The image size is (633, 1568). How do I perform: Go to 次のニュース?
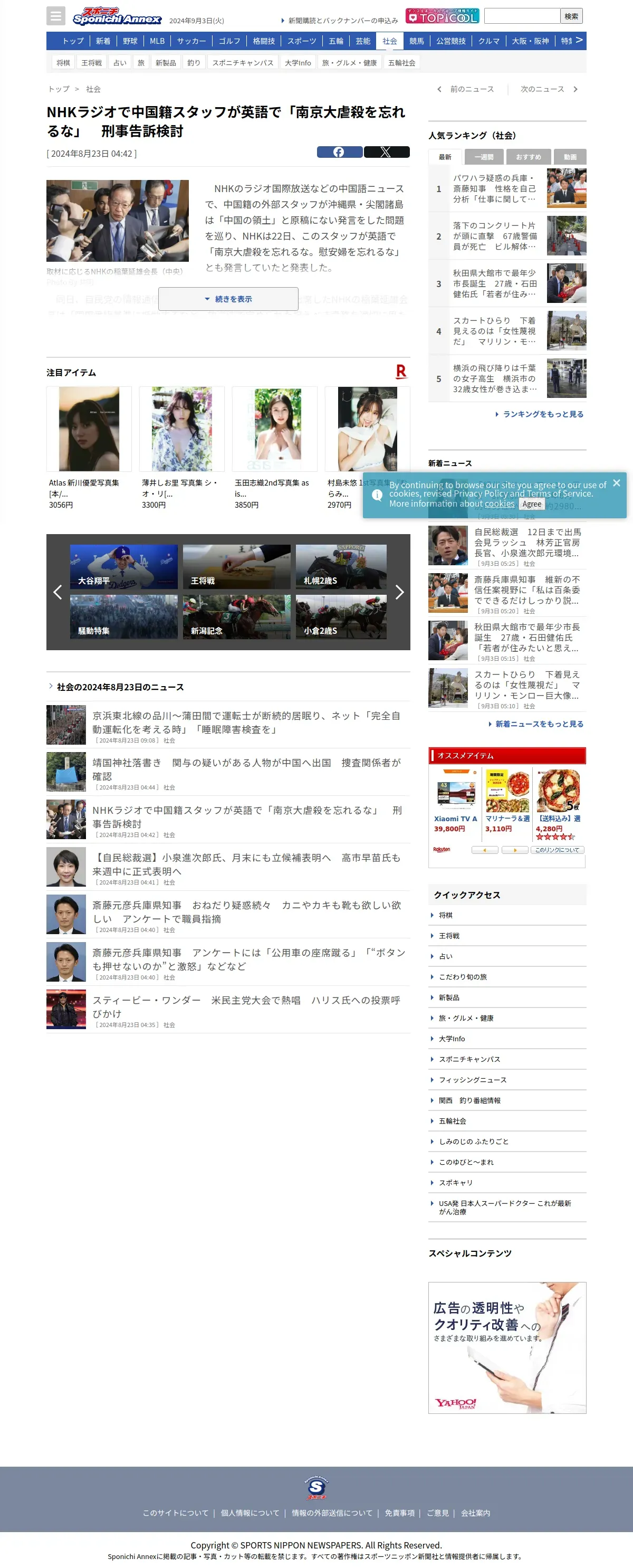tap(549, 89)
